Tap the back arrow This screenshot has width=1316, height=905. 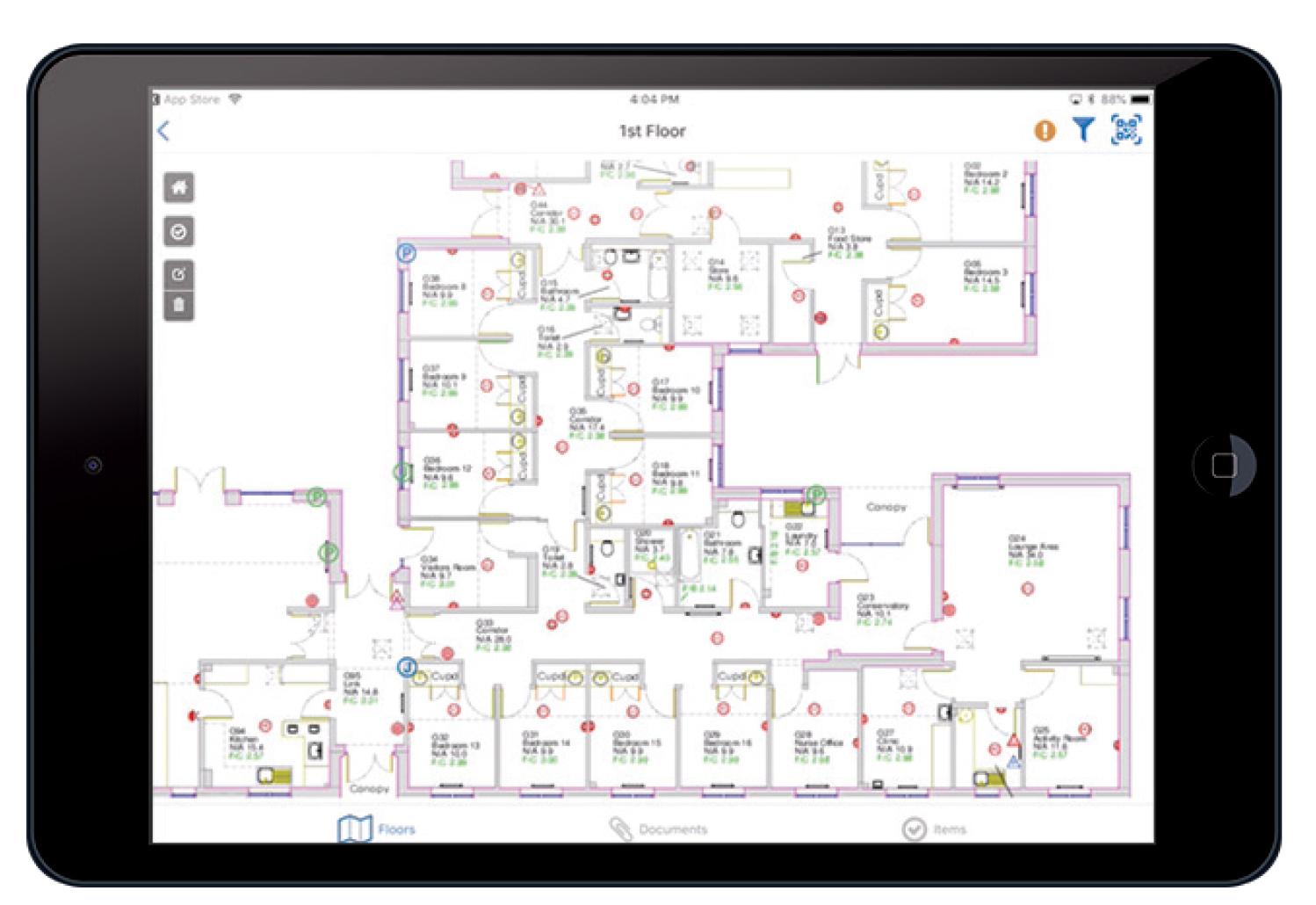point(163,131)
